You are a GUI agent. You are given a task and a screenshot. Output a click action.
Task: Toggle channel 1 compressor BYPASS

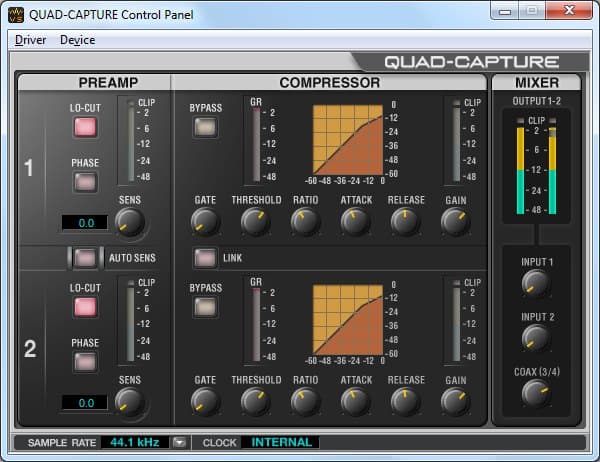pos(205,127)
